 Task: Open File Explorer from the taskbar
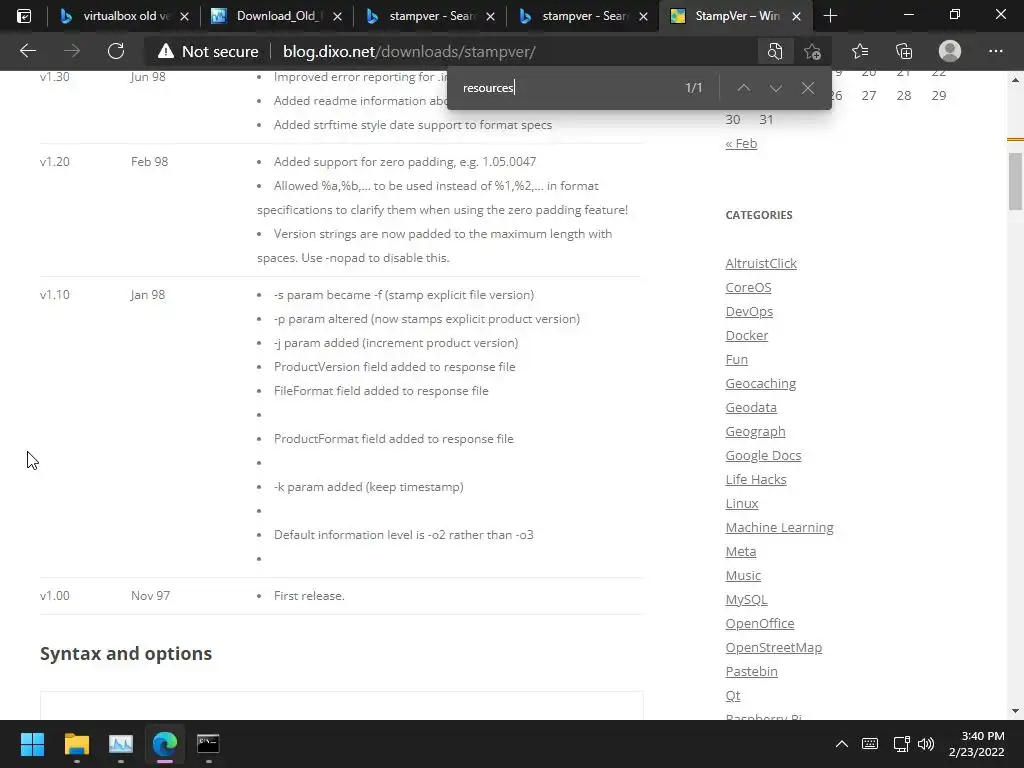(76, 744)
